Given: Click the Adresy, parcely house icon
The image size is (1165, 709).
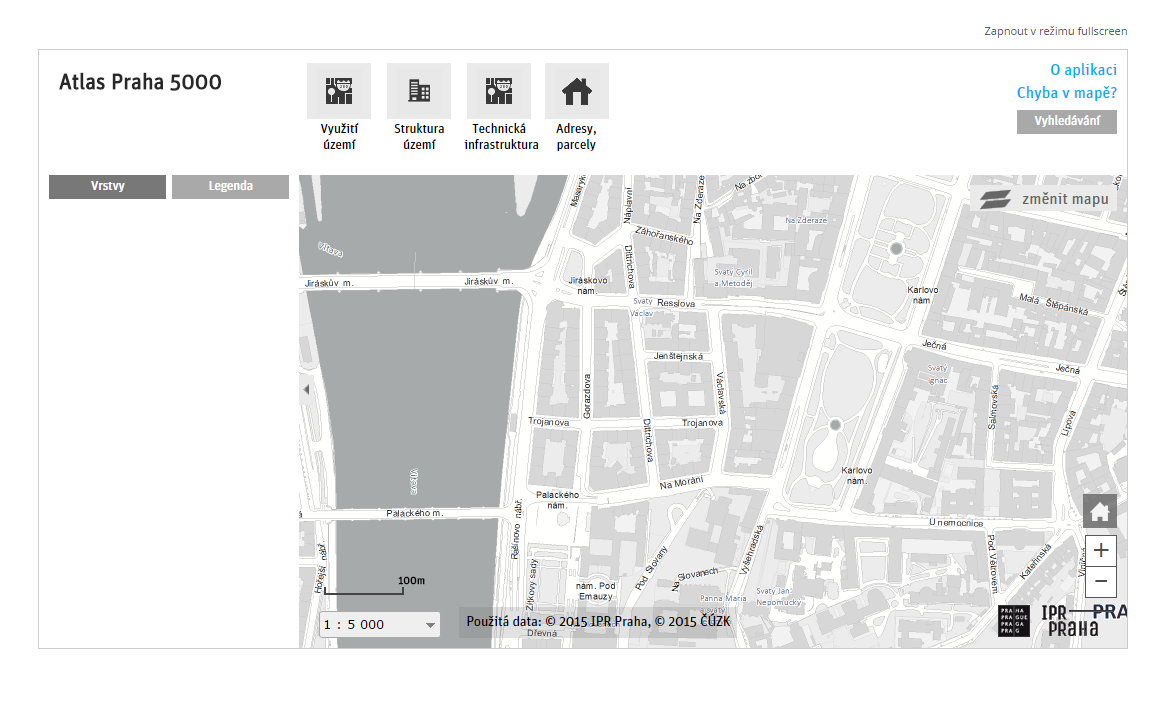Looking at the screenshot, I should click(x=576, y=91).
